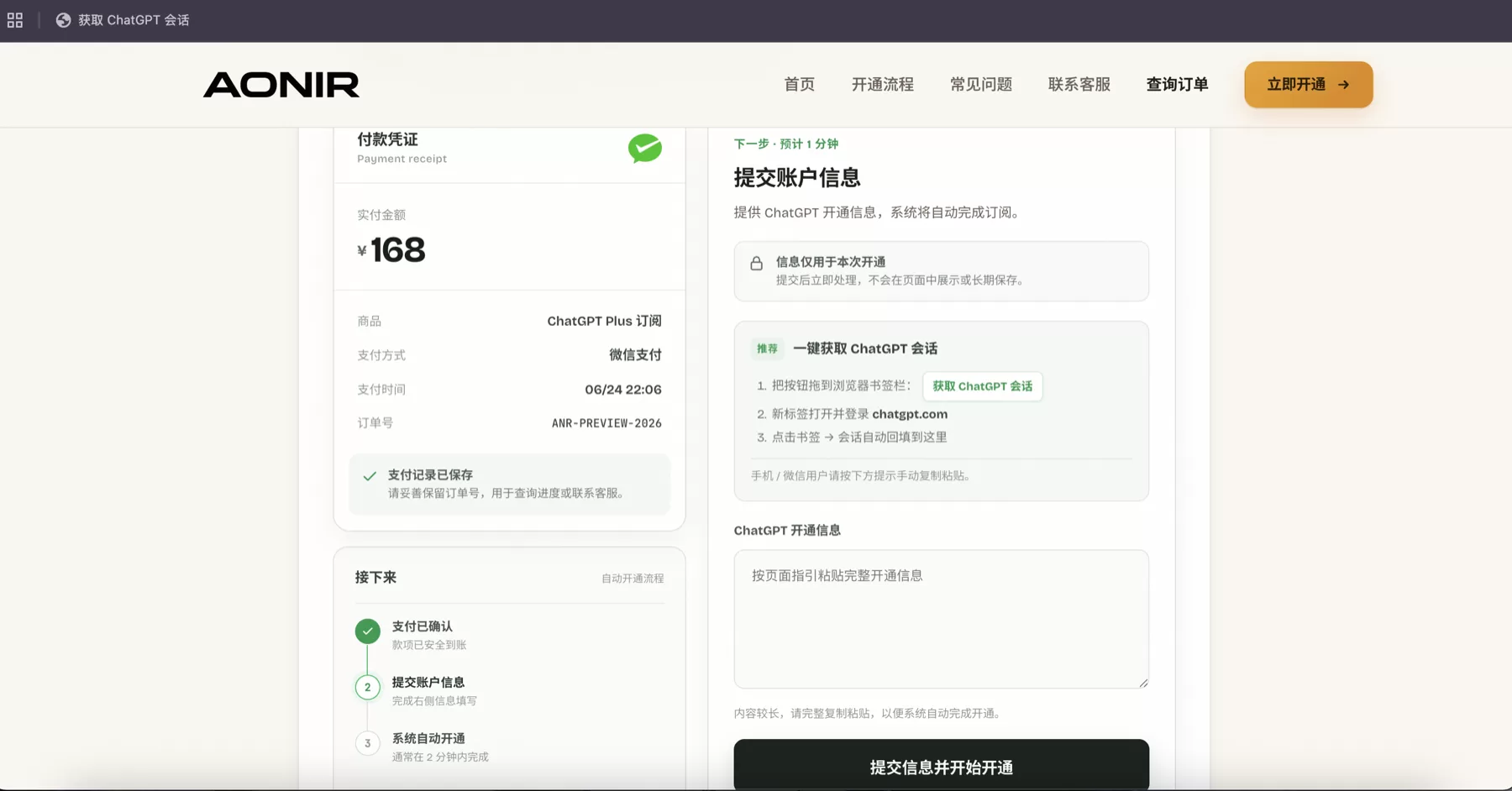The height and width of the screenshot is (791, 1512).
Task: Click the 订单号 label
Action: click(375, 423)
